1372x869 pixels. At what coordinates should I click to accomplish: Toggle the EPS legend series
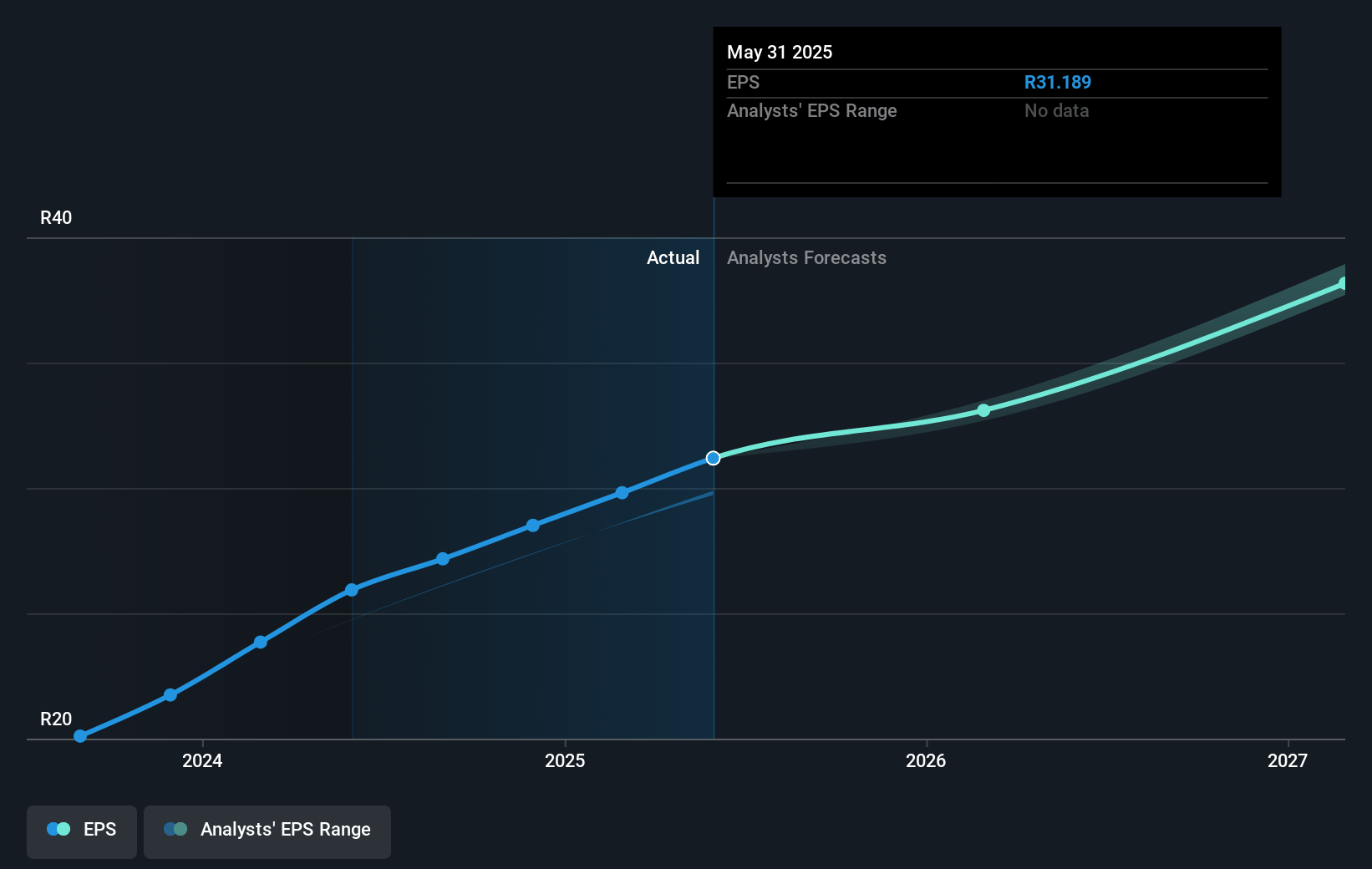tap(82, 831)
